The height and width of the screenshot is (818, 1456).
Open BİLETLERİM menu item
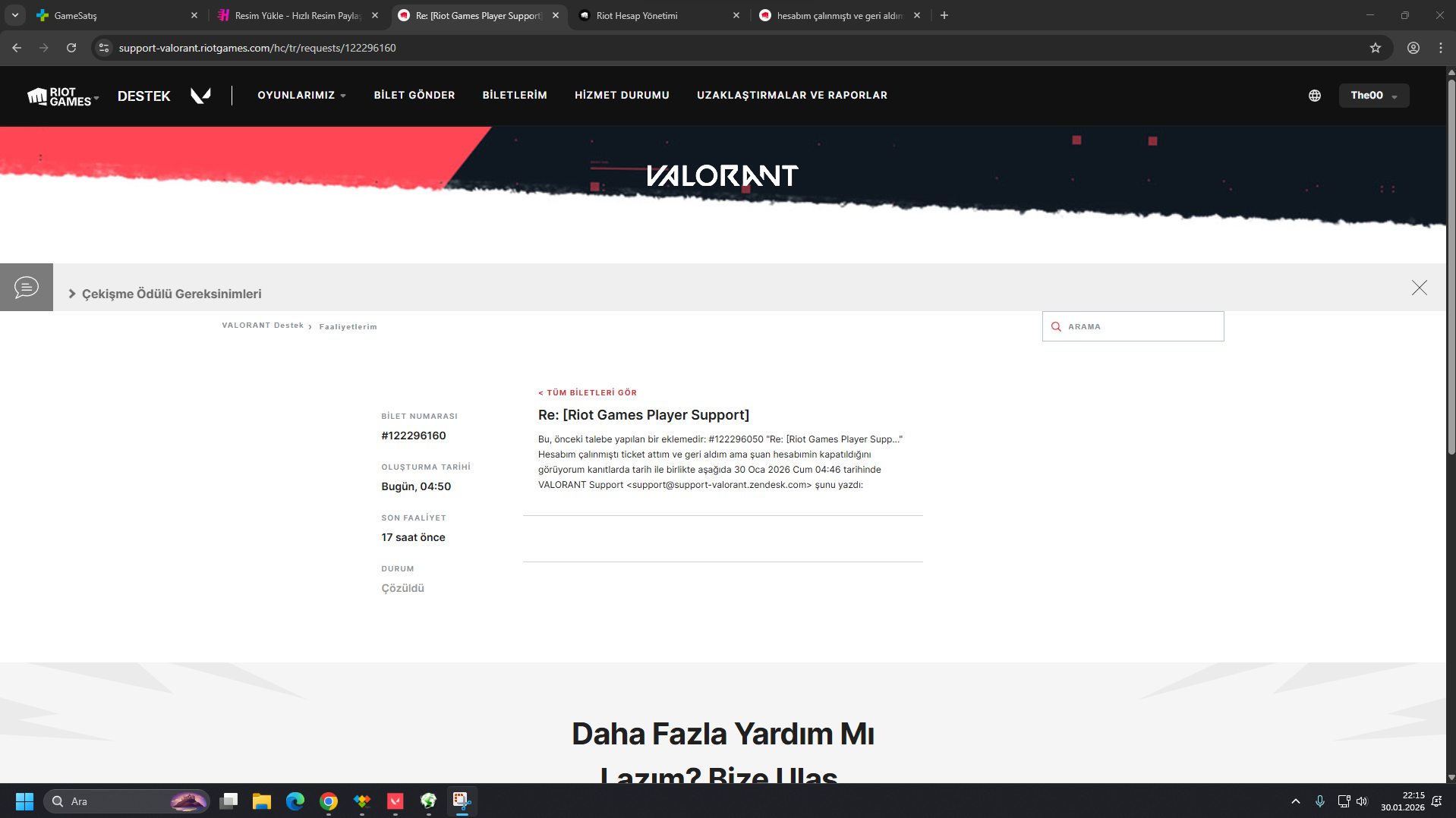[x=515, y=96]
